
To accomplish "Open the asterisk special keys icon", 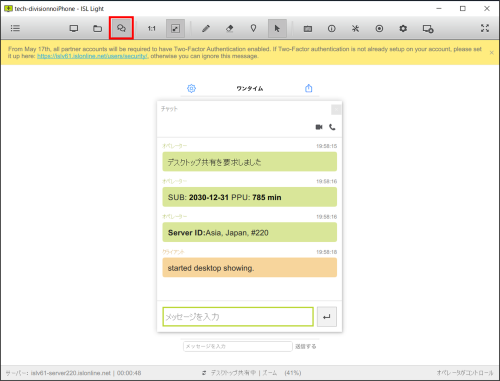I will tap(355, 29).
